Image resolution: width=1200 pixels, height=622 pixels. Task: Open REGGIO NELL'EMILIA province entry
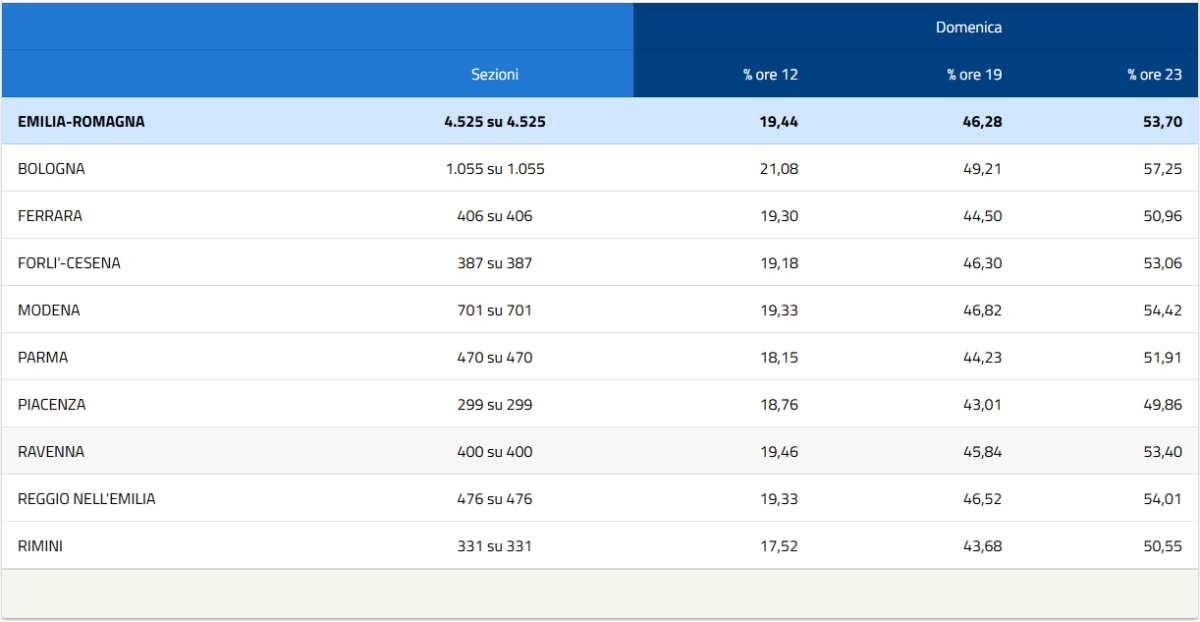click(x=86, y=499)
